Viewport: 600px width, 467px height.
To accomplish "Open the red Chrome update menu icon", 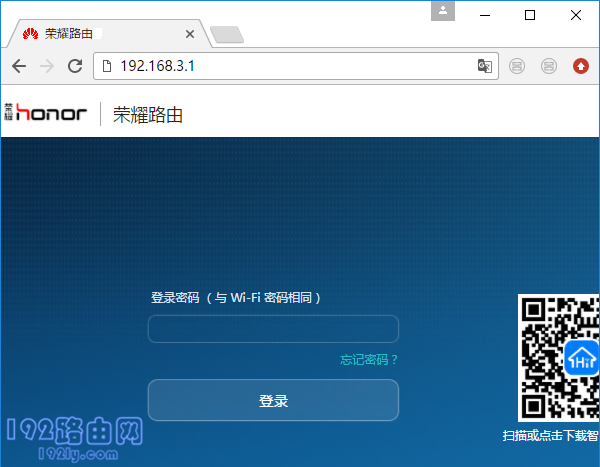I will tap(580, 66).
